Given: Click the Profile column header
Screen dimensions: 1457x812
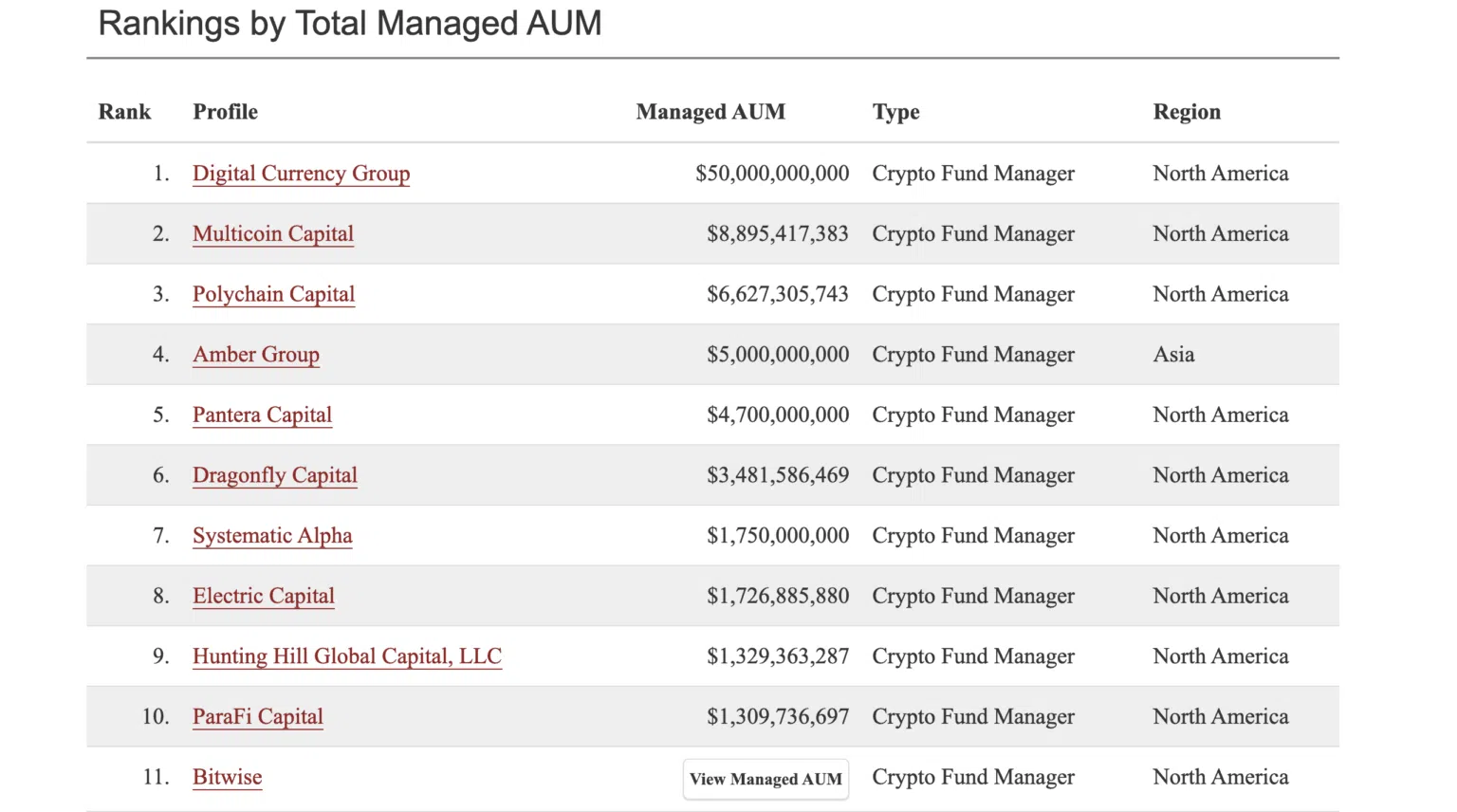Looking at the screenshot, I should pos(226,112).
